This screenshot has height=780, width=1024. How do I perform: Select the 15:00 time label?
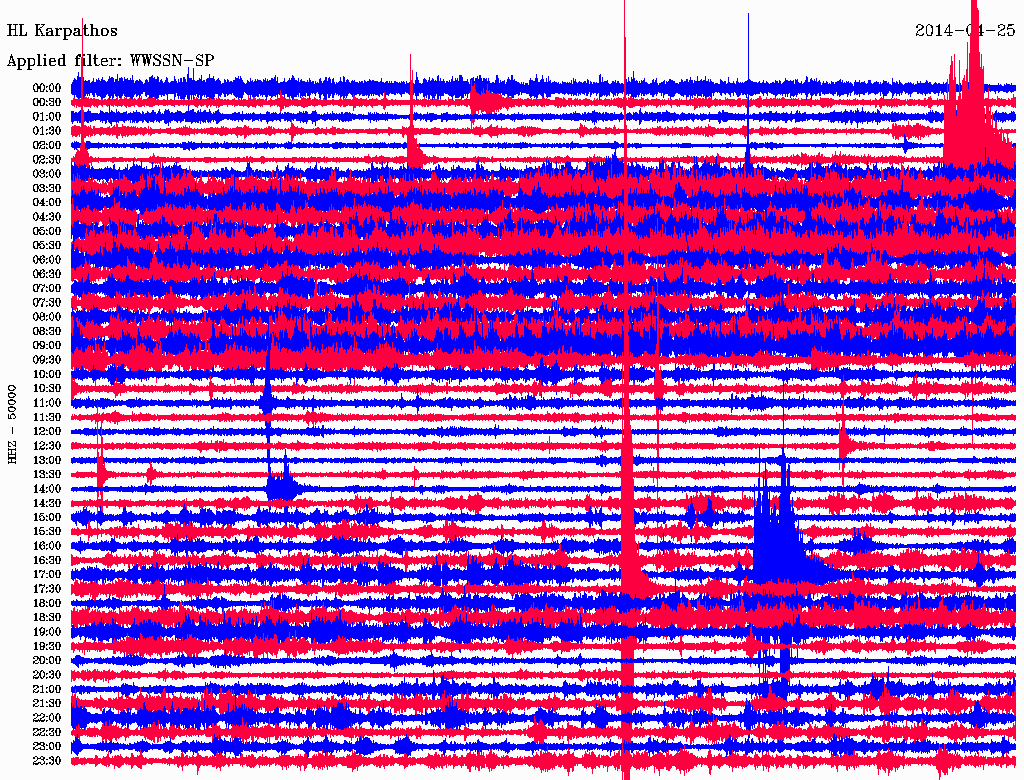point(47,517)
